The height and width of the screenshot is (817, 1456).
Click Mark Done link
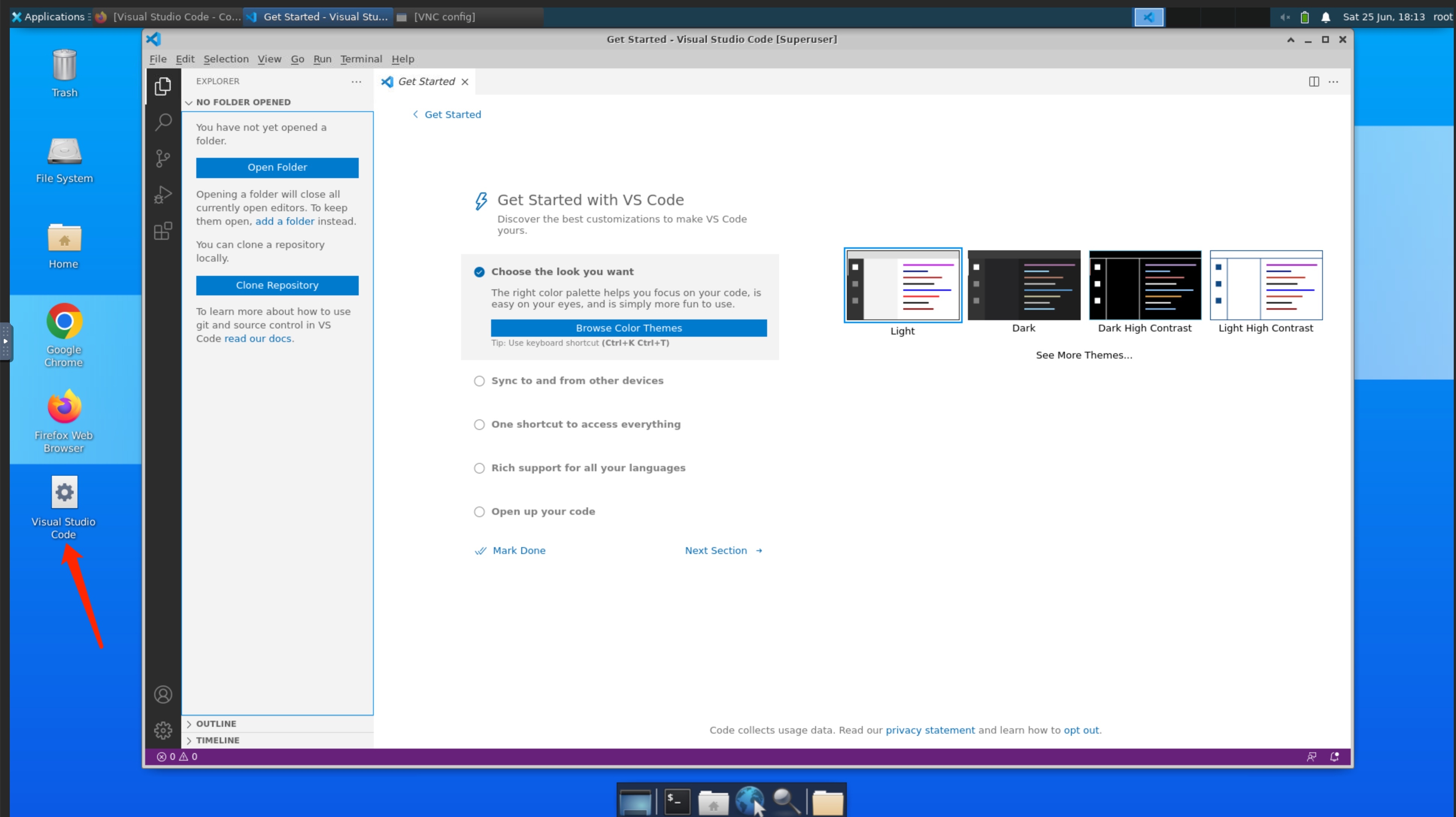click(510, 551)
